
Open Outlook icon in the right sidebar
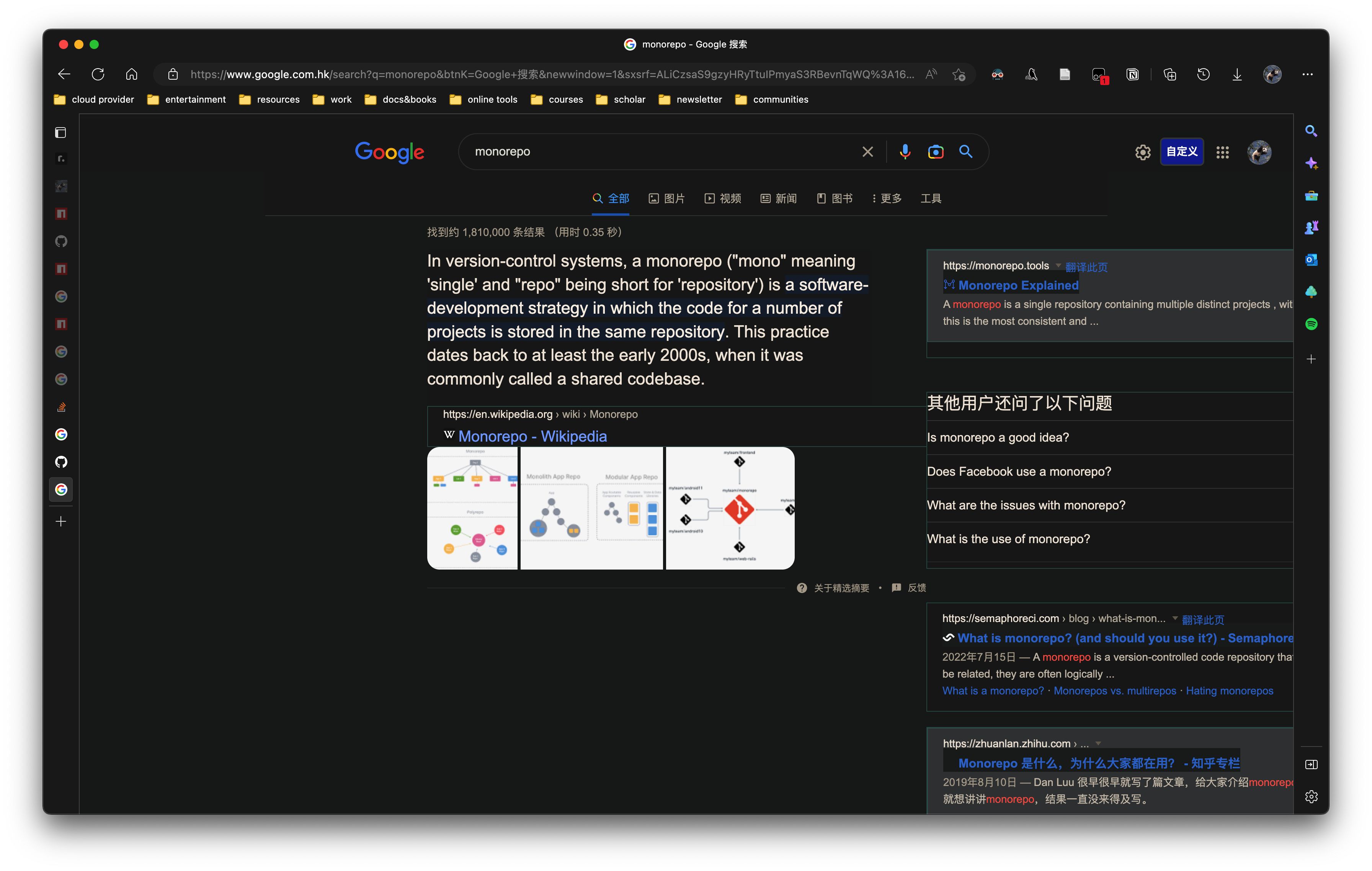pos(1311,259)
